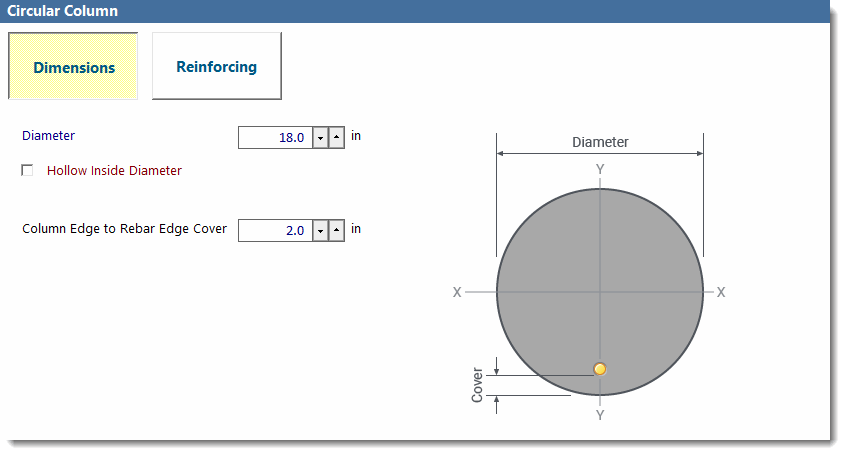Decrease Diameter with the down arrow
The height and width of the screenshot is (455, 845).
321,138
